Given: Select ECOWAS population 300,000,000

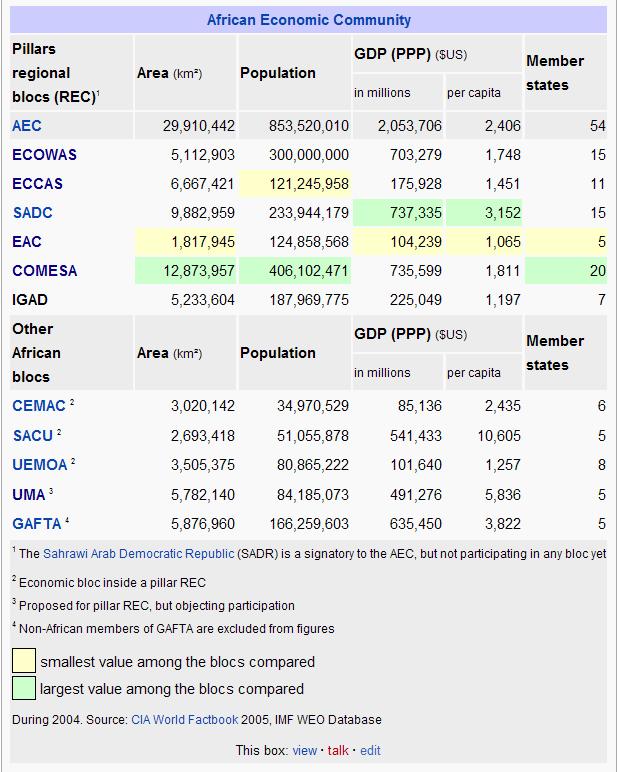Looking at the screenshot, I should coord(309,155).
